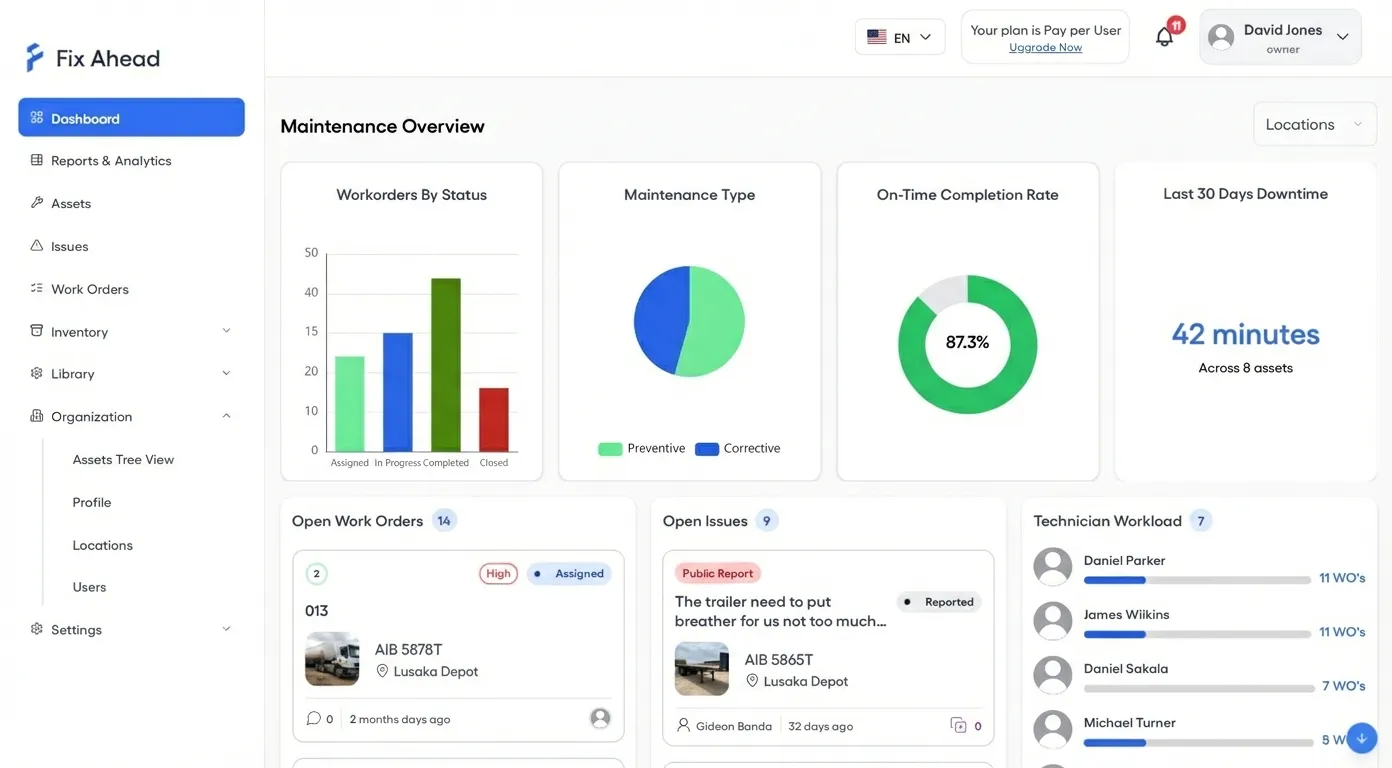Open the Locations filter dropdown
1392x768 pixels.
(1313, 123)
